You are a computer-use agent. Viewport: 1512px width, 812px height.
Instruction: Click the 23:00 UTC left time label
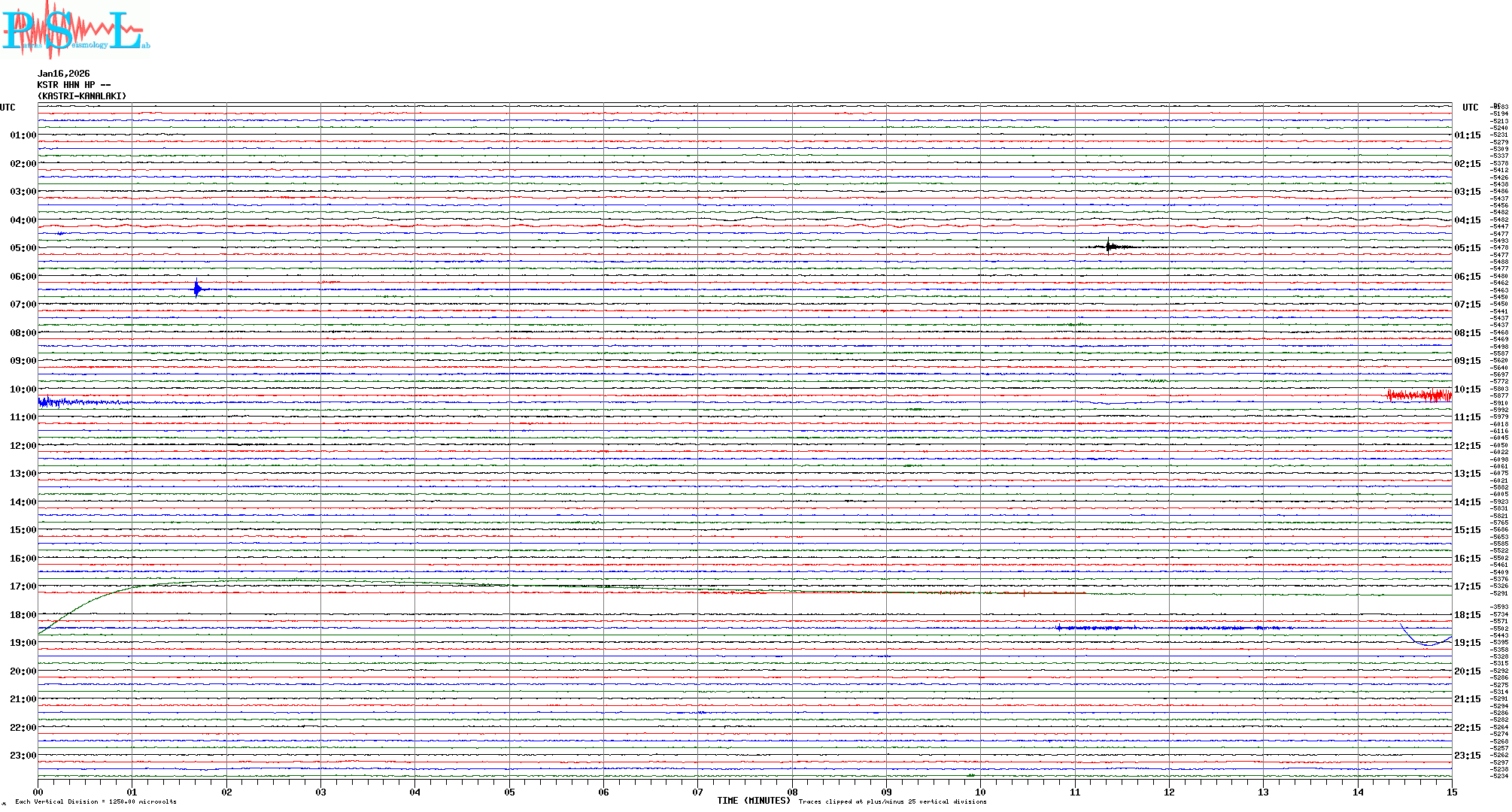point(23,756)
